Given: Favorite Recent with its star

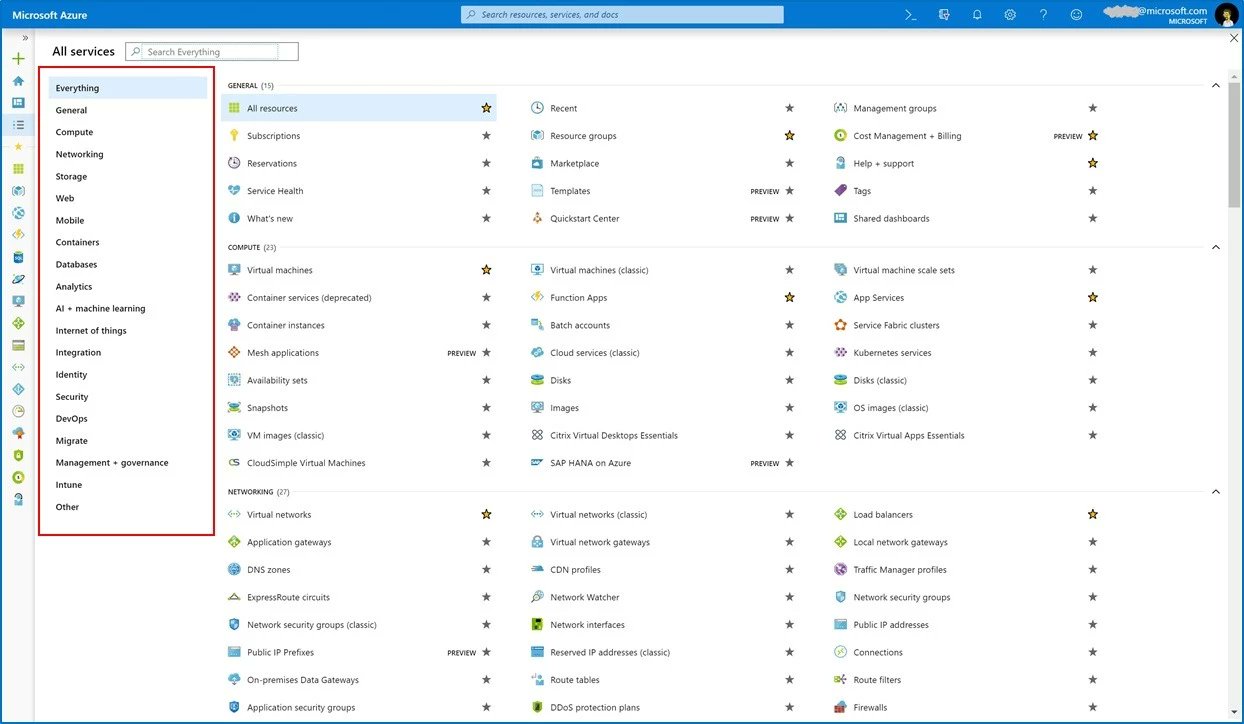Looking at the screenshot, I should pos(789,108).
